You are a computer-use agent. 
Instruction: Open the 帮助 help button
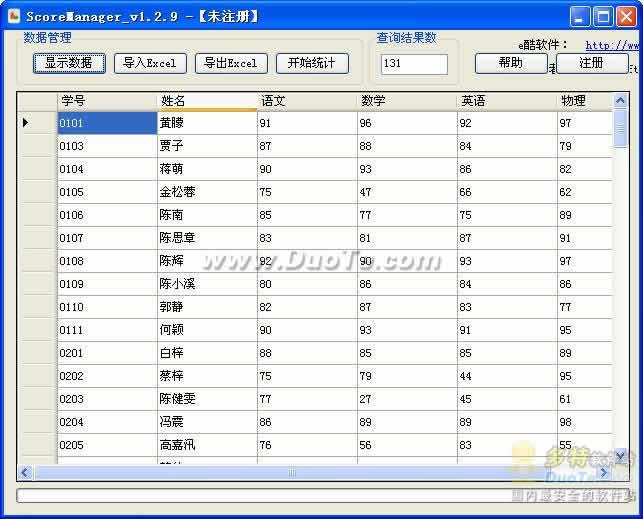tap(511, 63)
